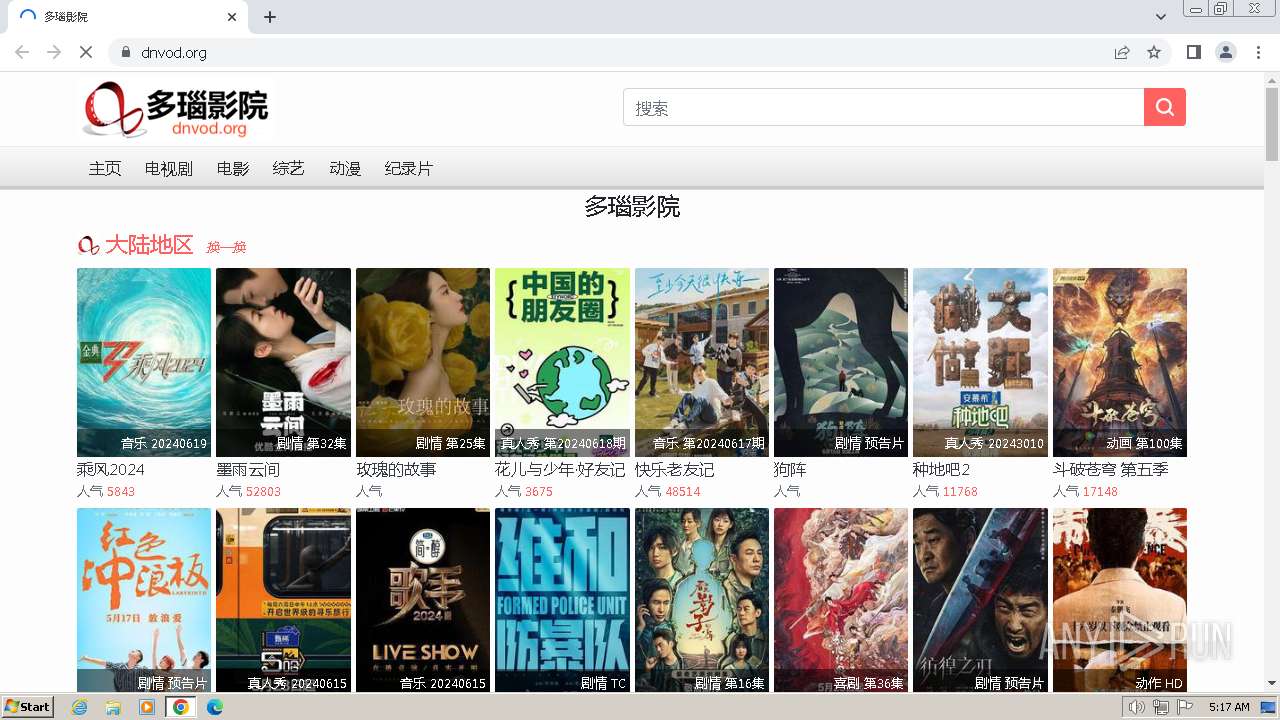The image size is (1280, 720).
Task: Click the Action Center flag icon
Action: 1185,707
